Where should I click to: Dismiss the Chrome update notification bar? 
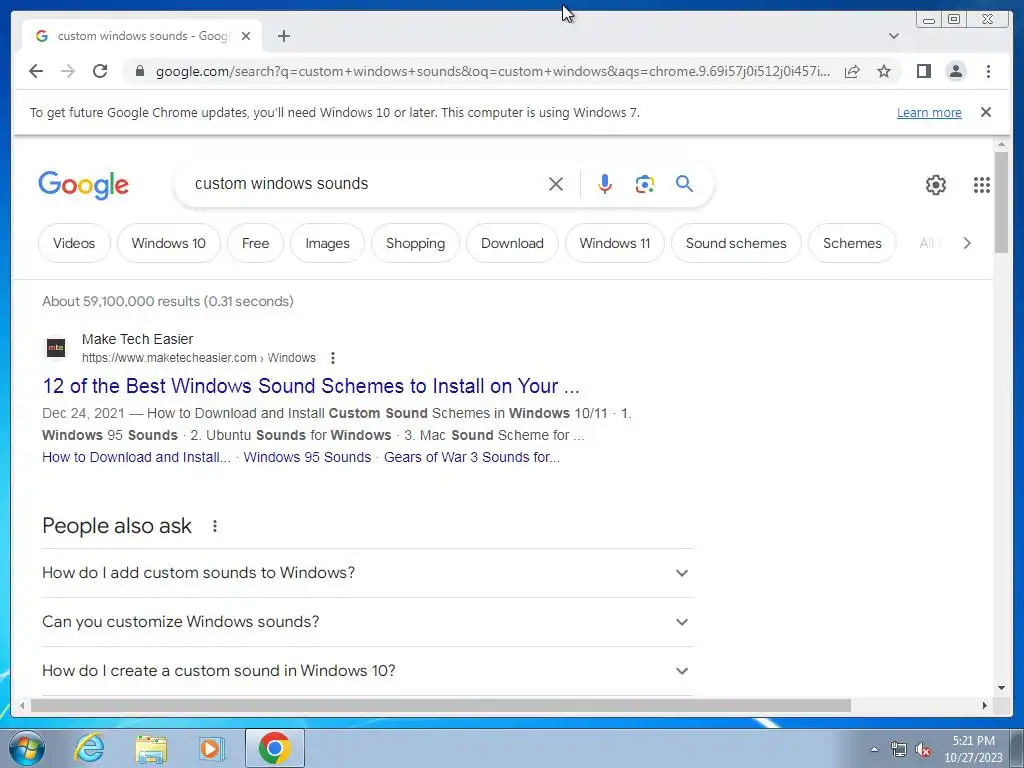(x=986, y=112)
